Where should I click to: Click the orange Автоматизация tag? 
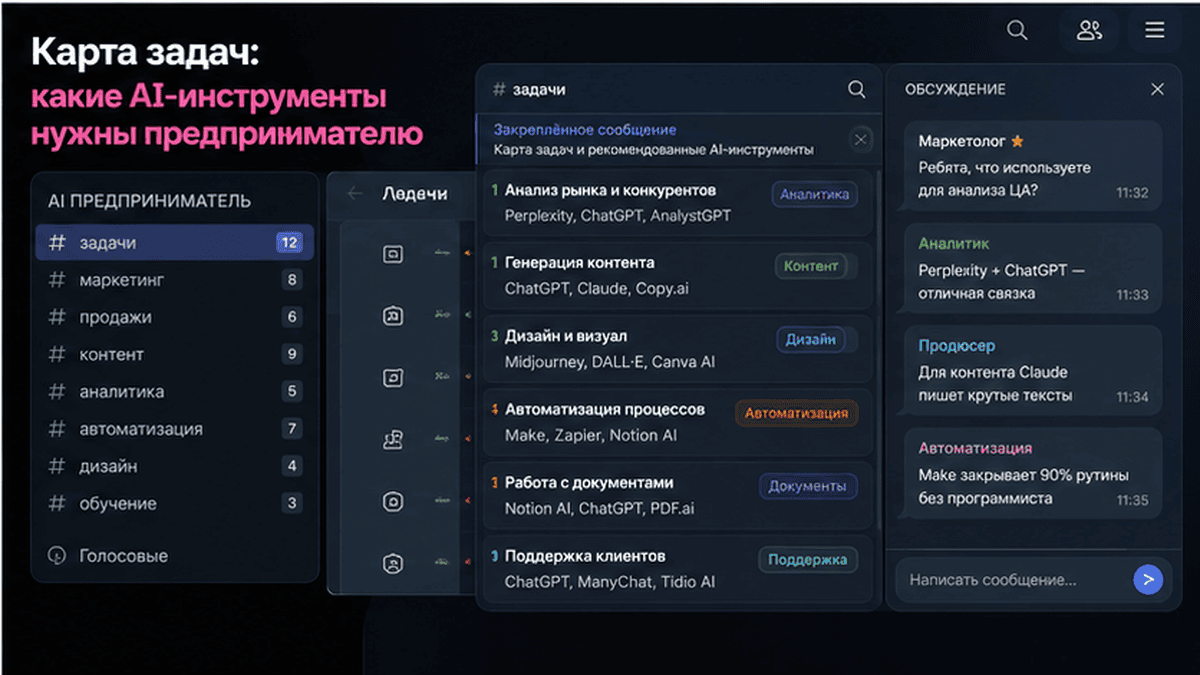[x=796, y=412]
